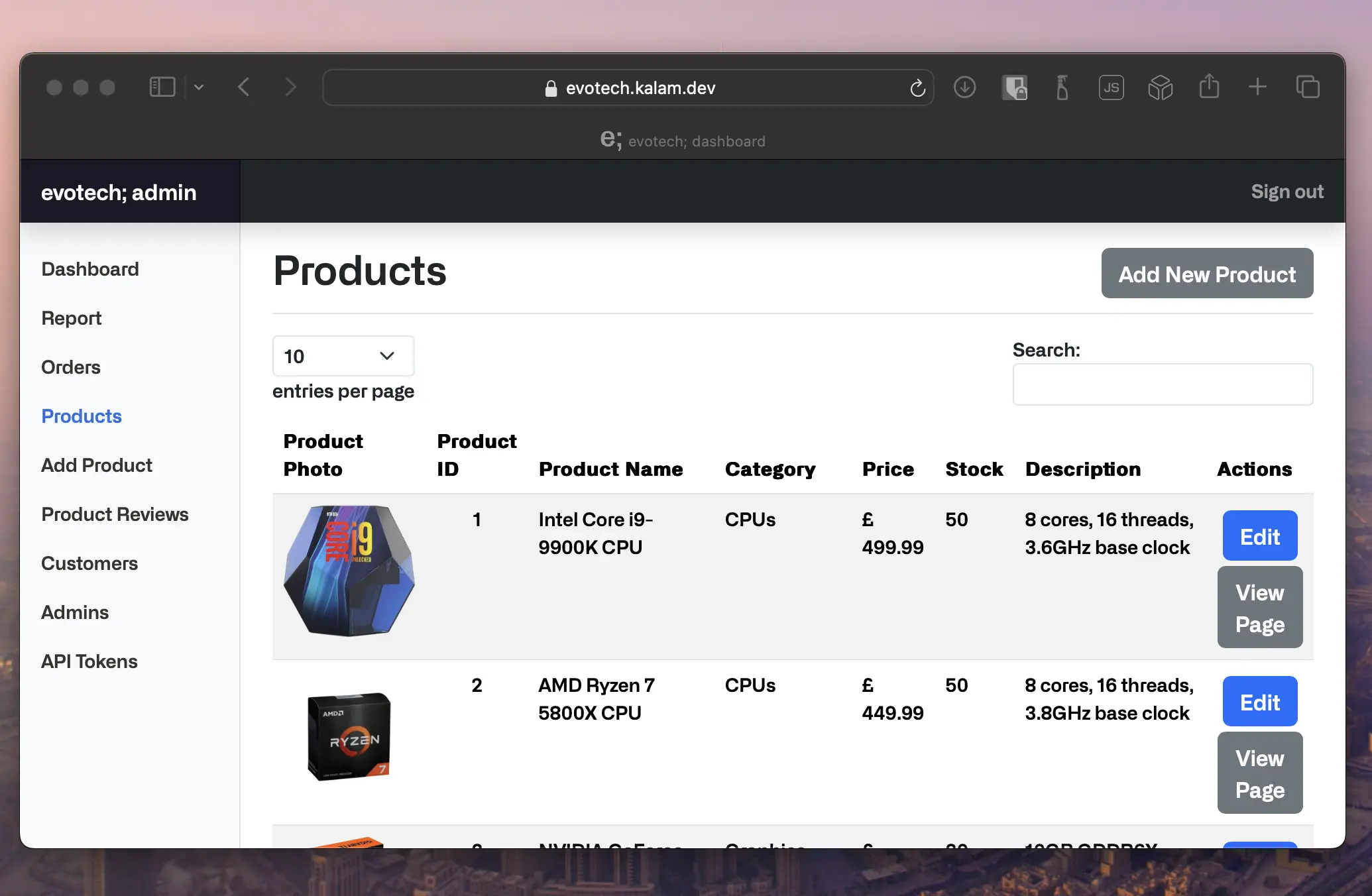Sort by Product Photo column header
Image resolution: width=1372 pixels, height=896 pixels.
click(323, 455)
